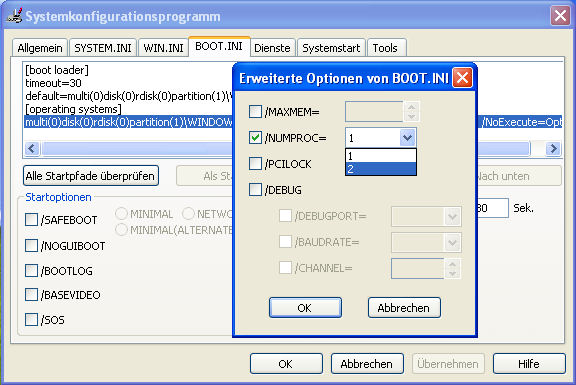Click Abbrechen in Erweiterte Optionen dialog

[x=404, y=308]
